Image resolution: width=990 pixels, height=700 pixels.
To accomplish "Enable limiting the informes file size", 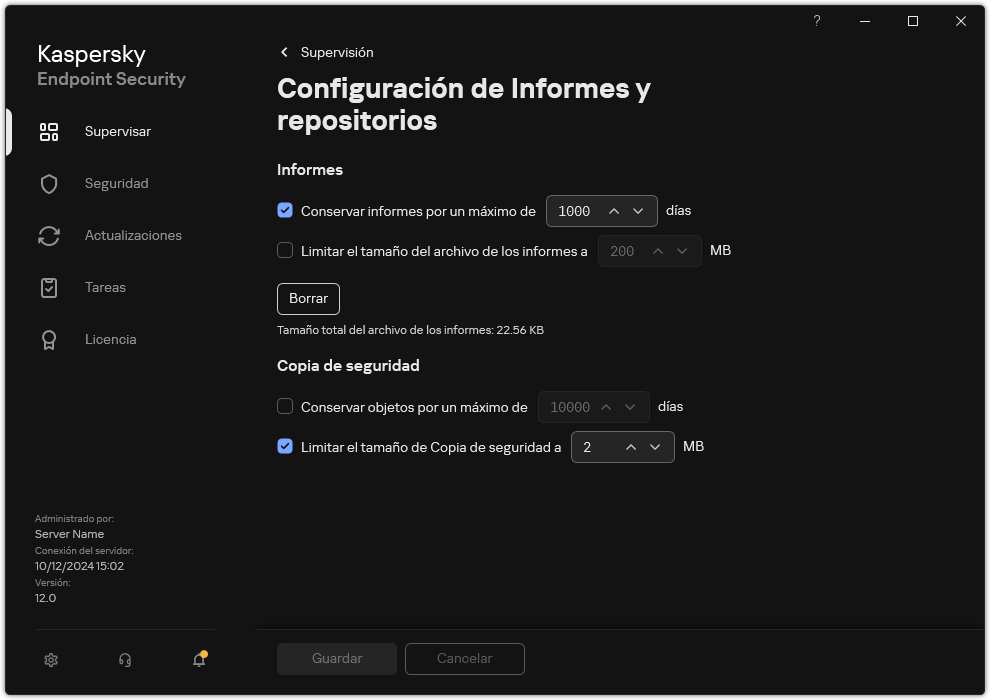I will (285, 251).
